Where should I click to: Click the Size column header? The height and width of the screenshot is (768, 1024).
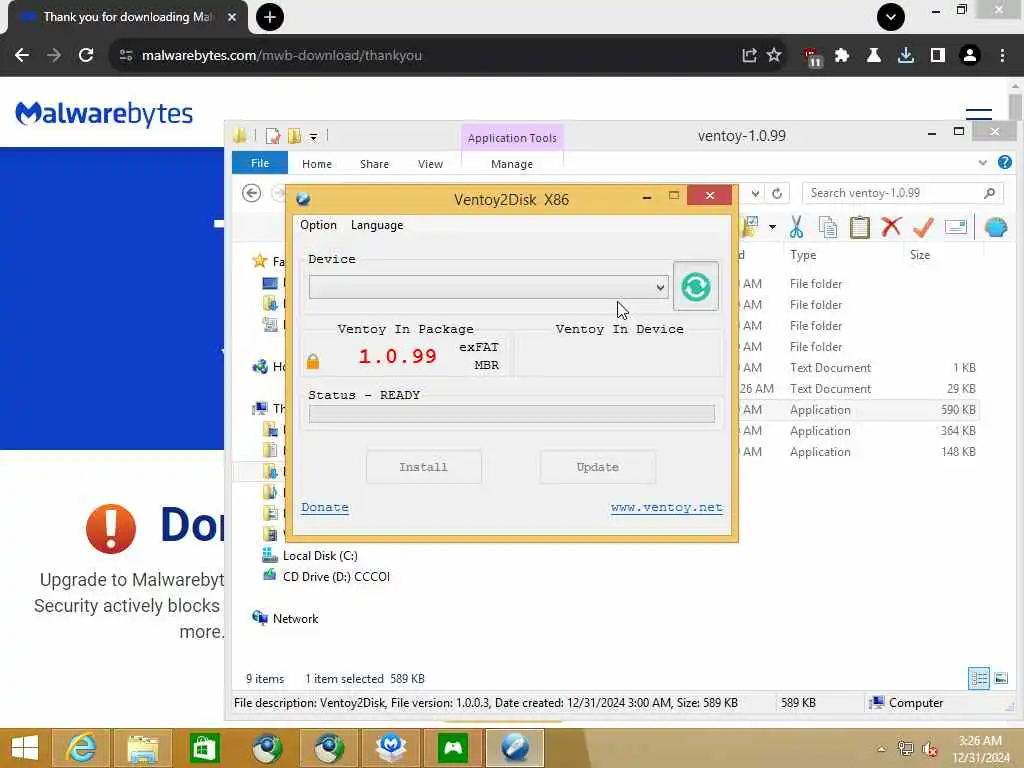click(x=920, y=255)
